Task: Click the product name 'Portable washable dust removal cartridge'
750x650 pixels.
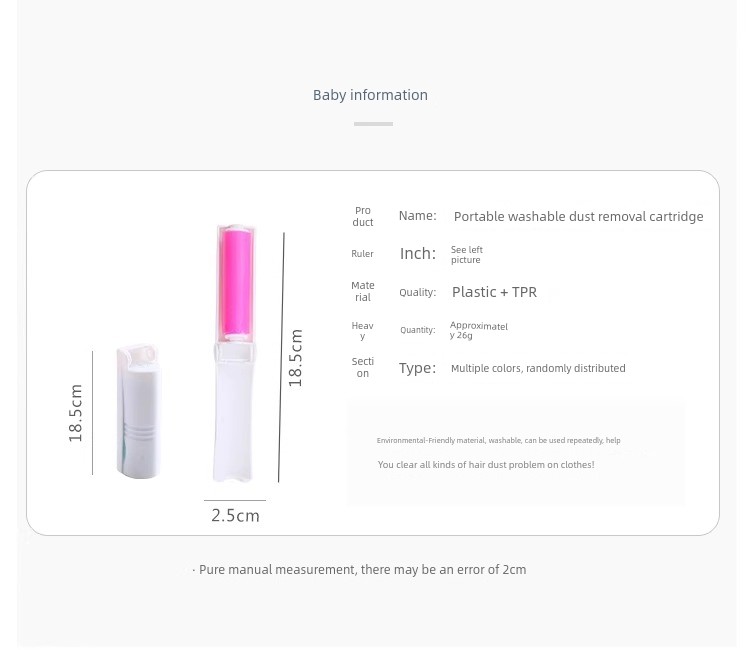Action: [x=578, y=217]
